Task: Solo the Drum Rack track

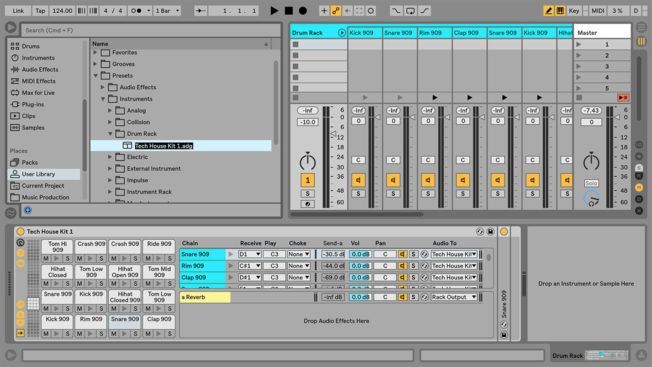Action: click(x=308, y=194)
